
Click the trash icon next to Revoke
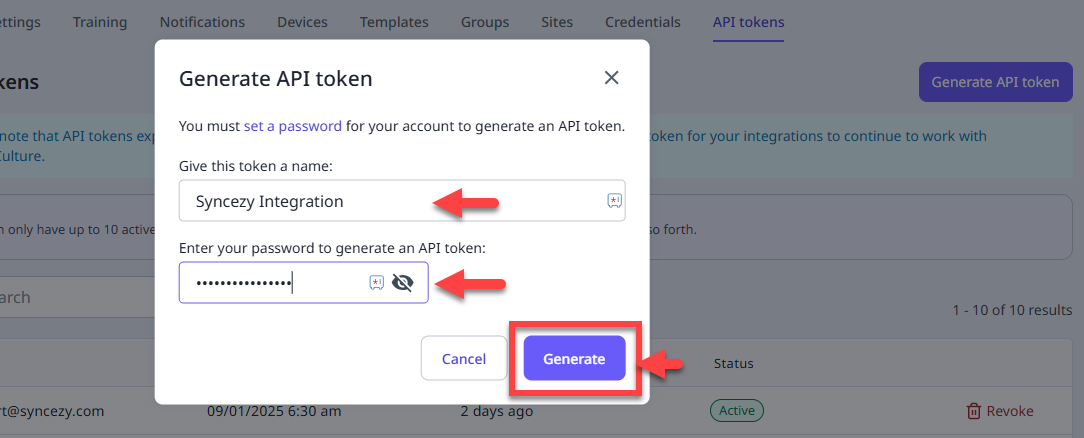tap(973, 411)
